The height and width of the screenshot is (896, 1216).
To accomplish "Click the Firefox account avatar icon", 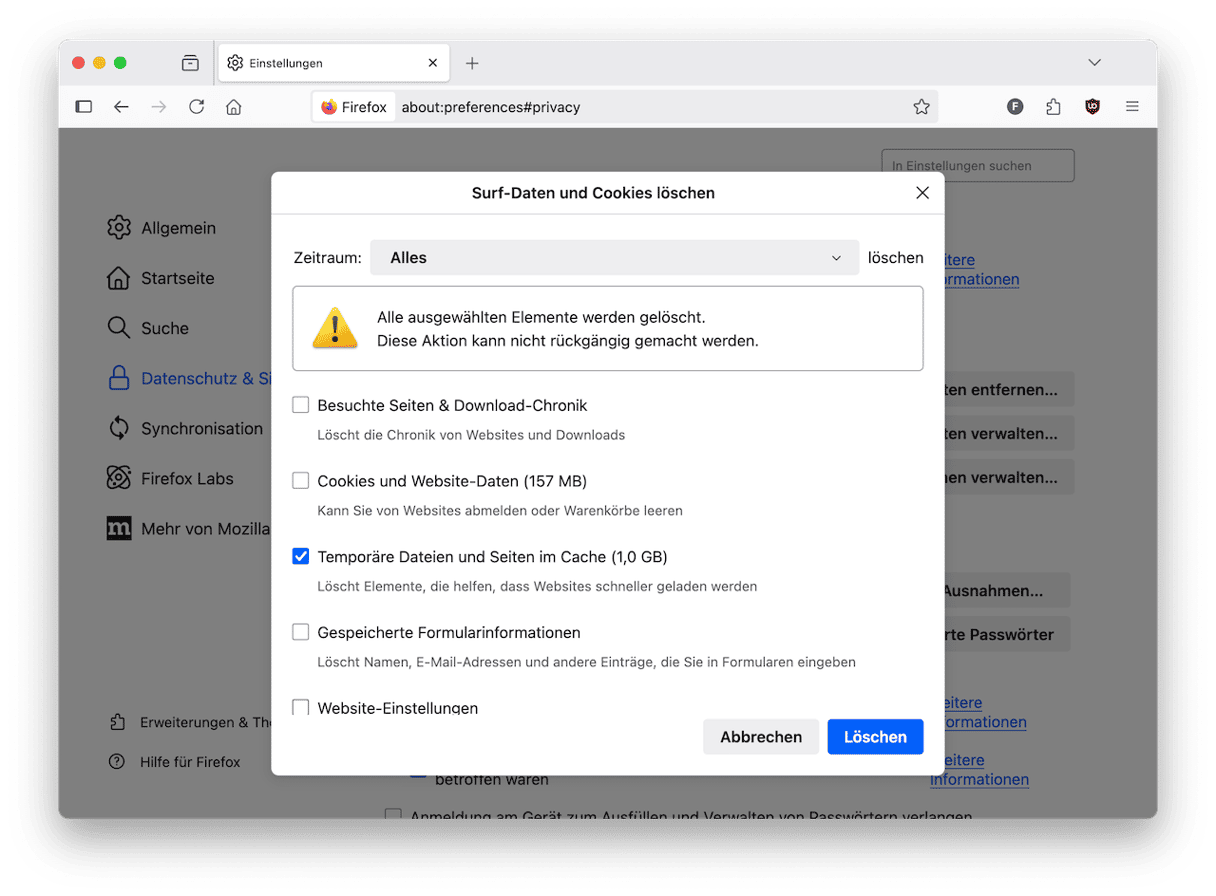I will pos(1015,107).
